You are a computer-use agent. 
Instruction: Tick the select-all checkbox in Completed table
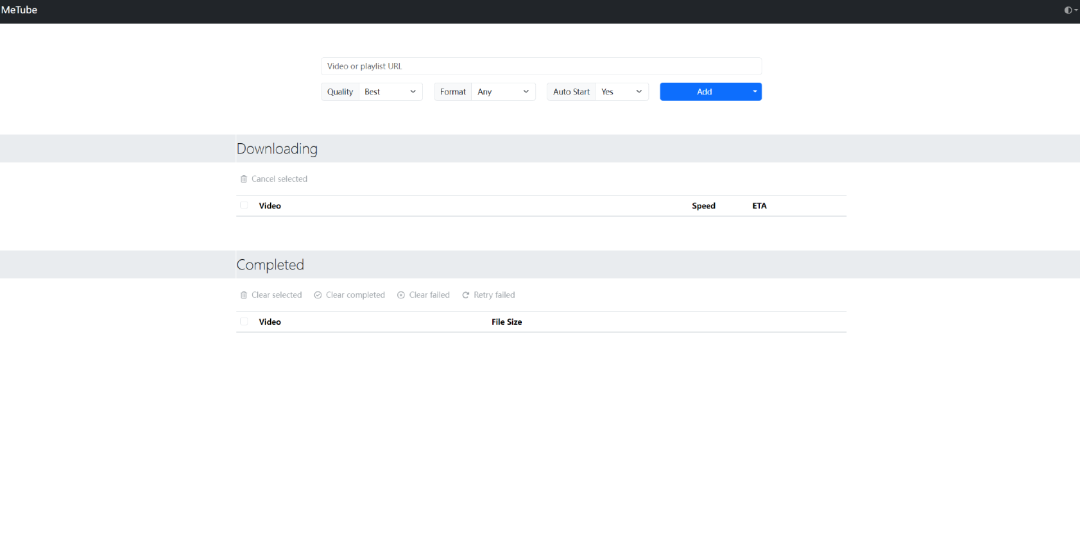244,322
